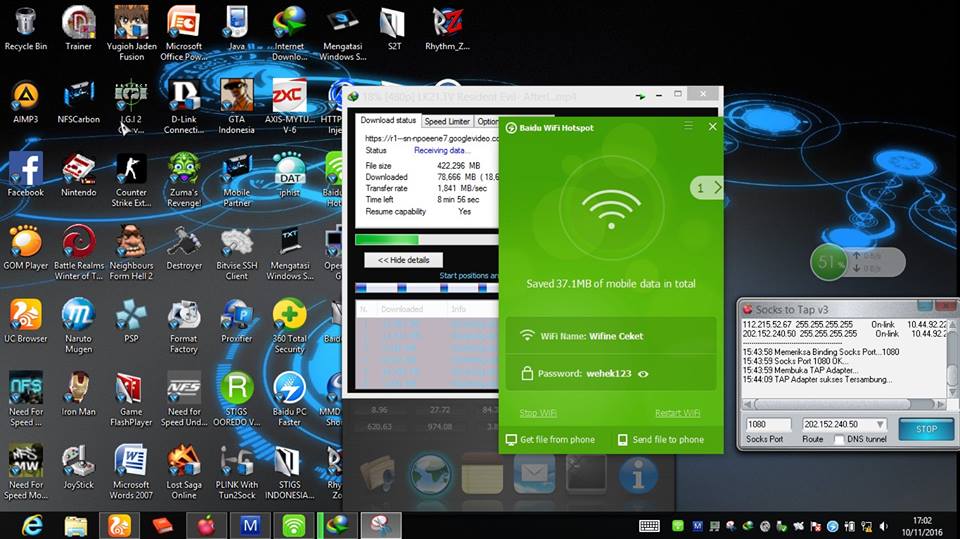The width and height of the screenshot is (960, 539).
Task: Click the download progress bar
Action: pyautogui.click(x=427, y=239)
